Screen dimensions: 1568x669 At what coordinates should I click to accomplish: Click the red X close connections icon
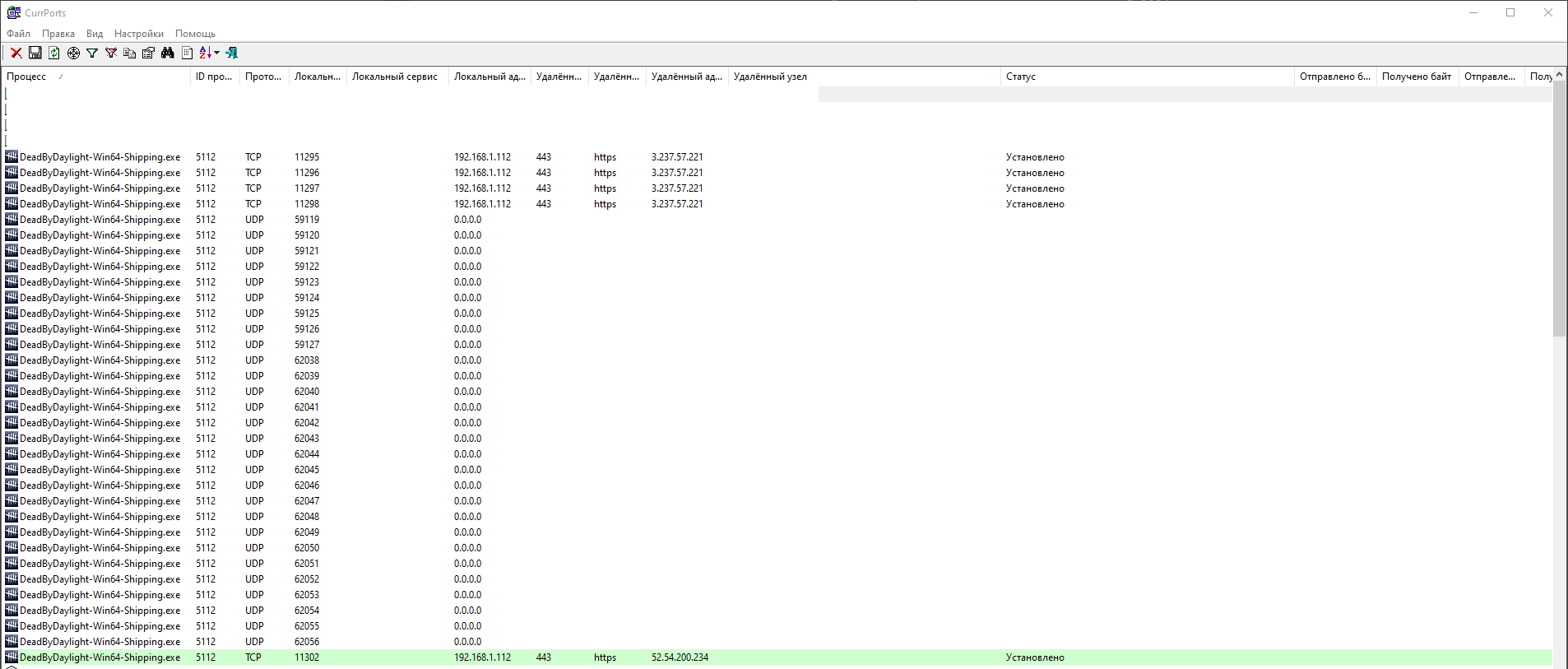pyautogui.click(x=16, y=53)
